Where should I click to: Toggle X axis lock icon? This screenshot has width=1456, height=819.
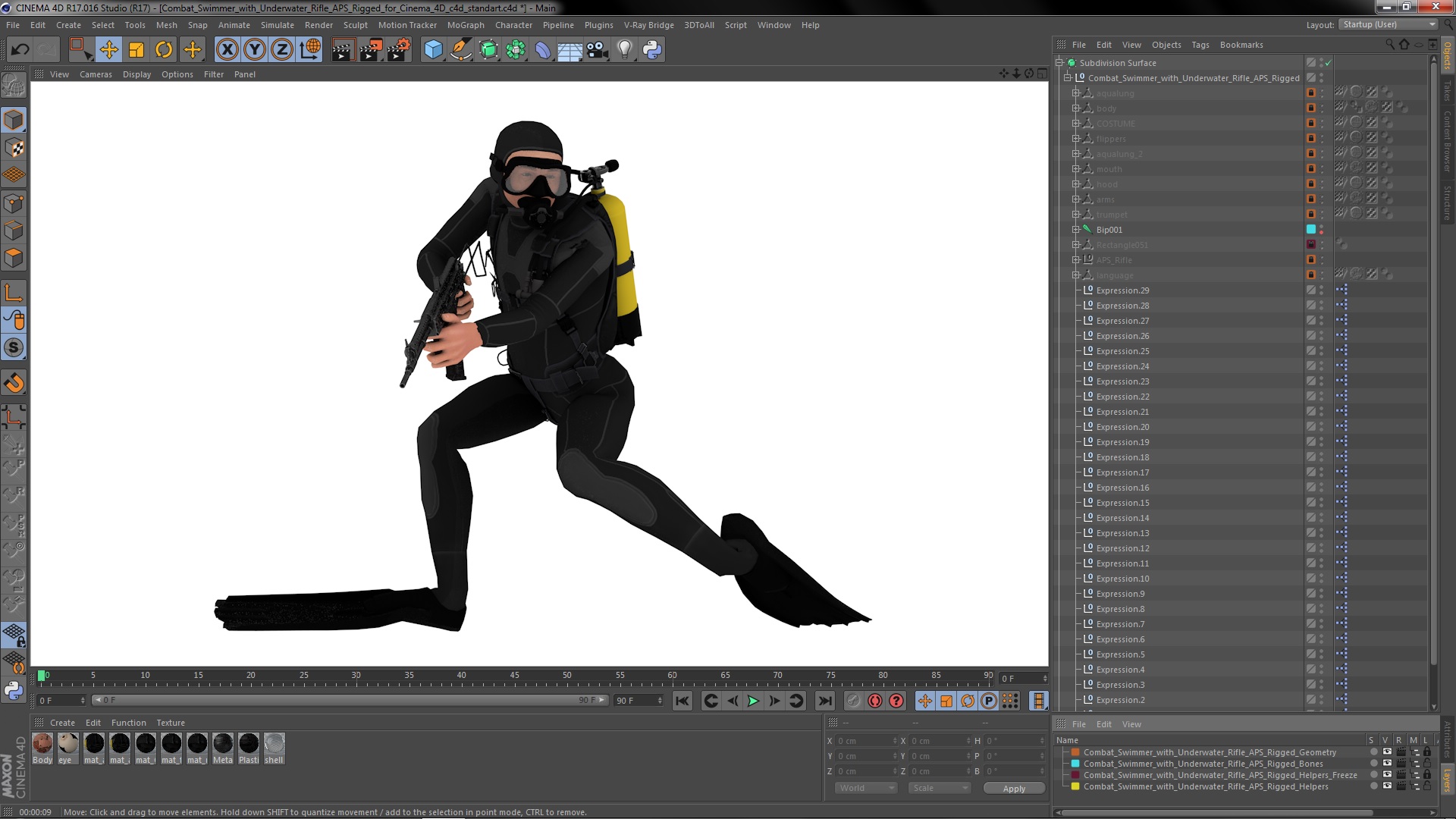tap(227, 50)
